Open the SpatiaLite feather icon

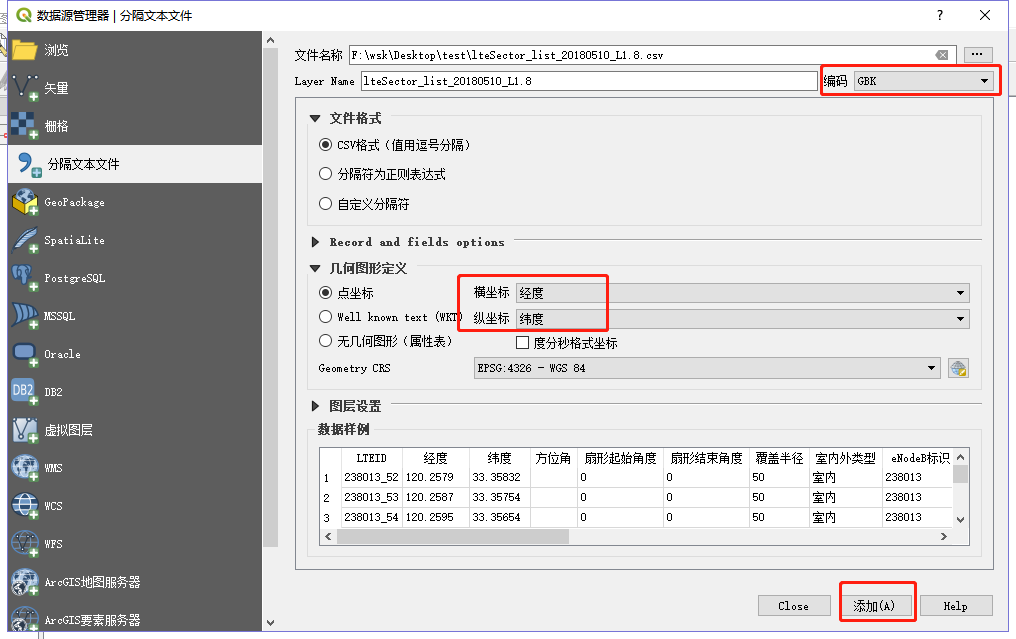pyautogui.click(x=25, y=240)
